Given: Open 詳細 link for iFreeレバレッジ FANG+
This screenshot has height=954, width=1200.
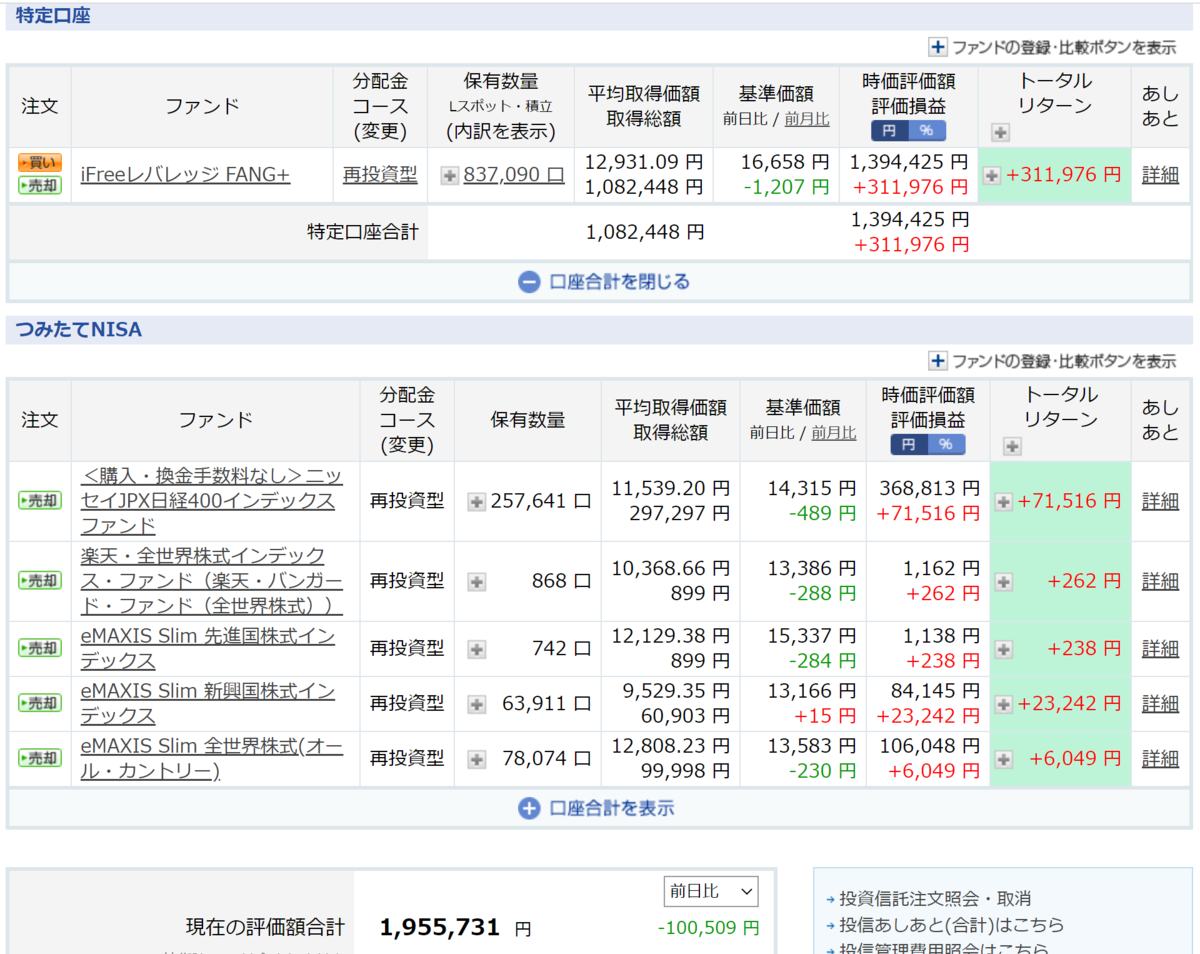Looking at the screenshot, I should click(1160, 174).
